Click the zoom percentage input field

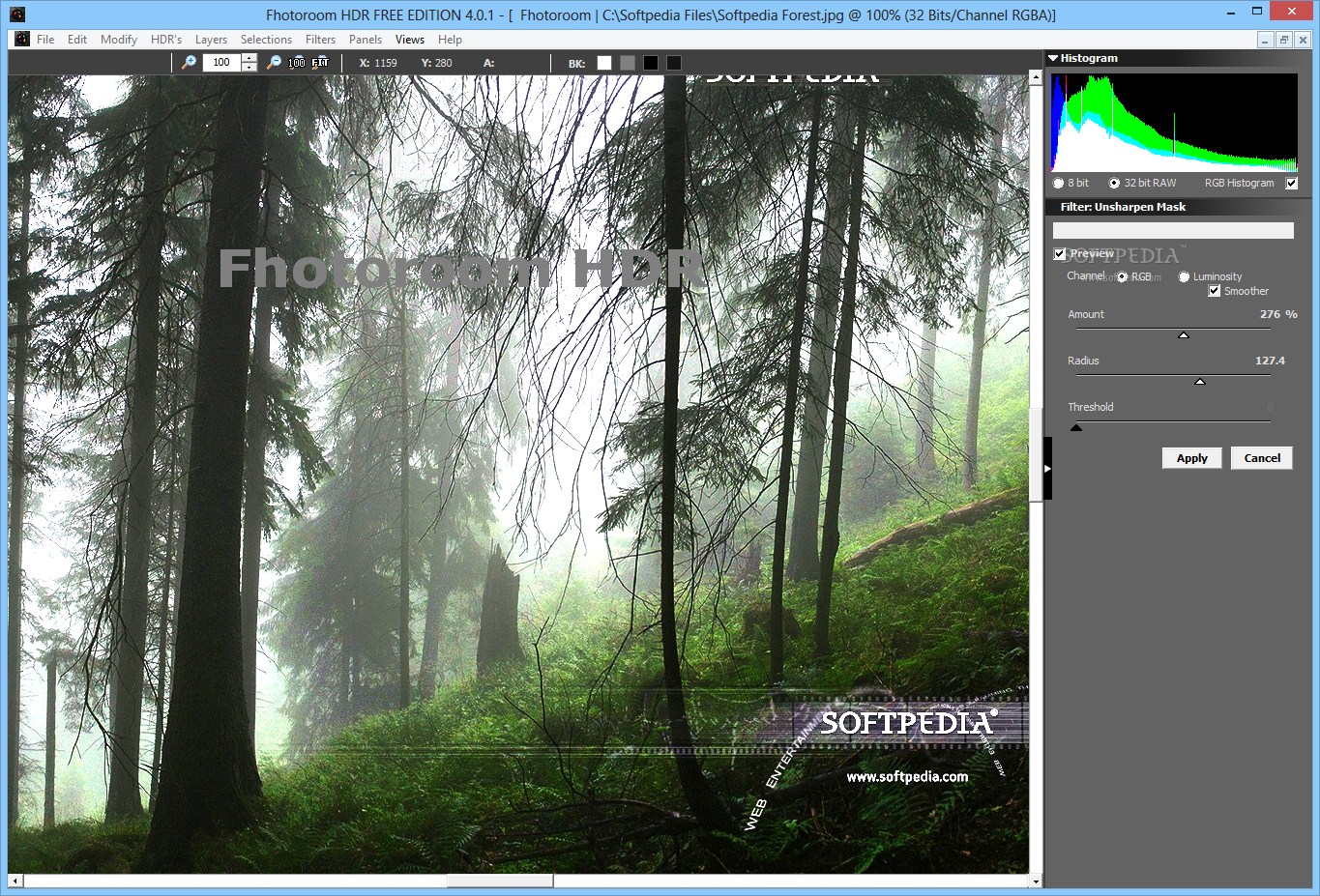pos(221,62)
